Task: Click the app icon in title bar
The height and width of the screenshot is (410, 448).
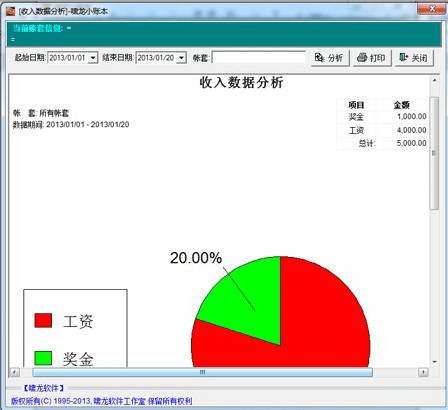Action: click(x=11, y=11)
